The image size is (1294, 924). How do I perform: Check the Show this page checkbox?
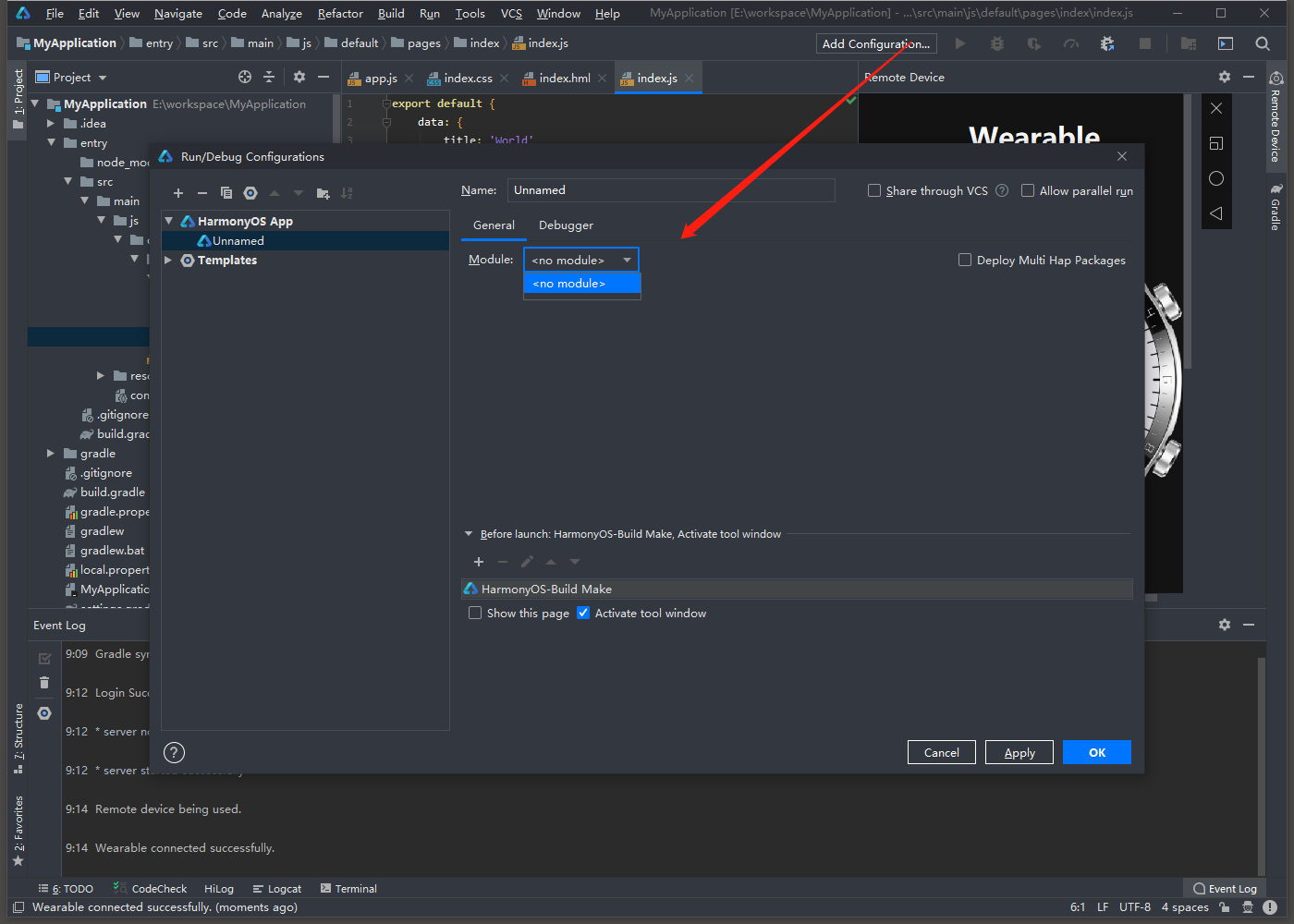(x=475, y=613)
